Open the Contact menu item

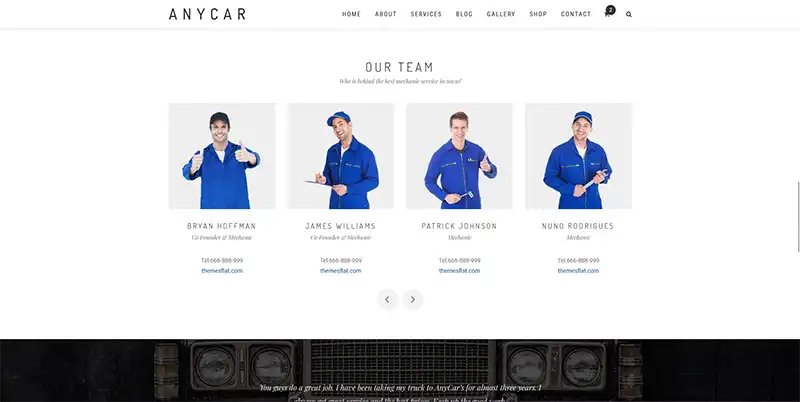pyautogui.click(x=576, y=14)
